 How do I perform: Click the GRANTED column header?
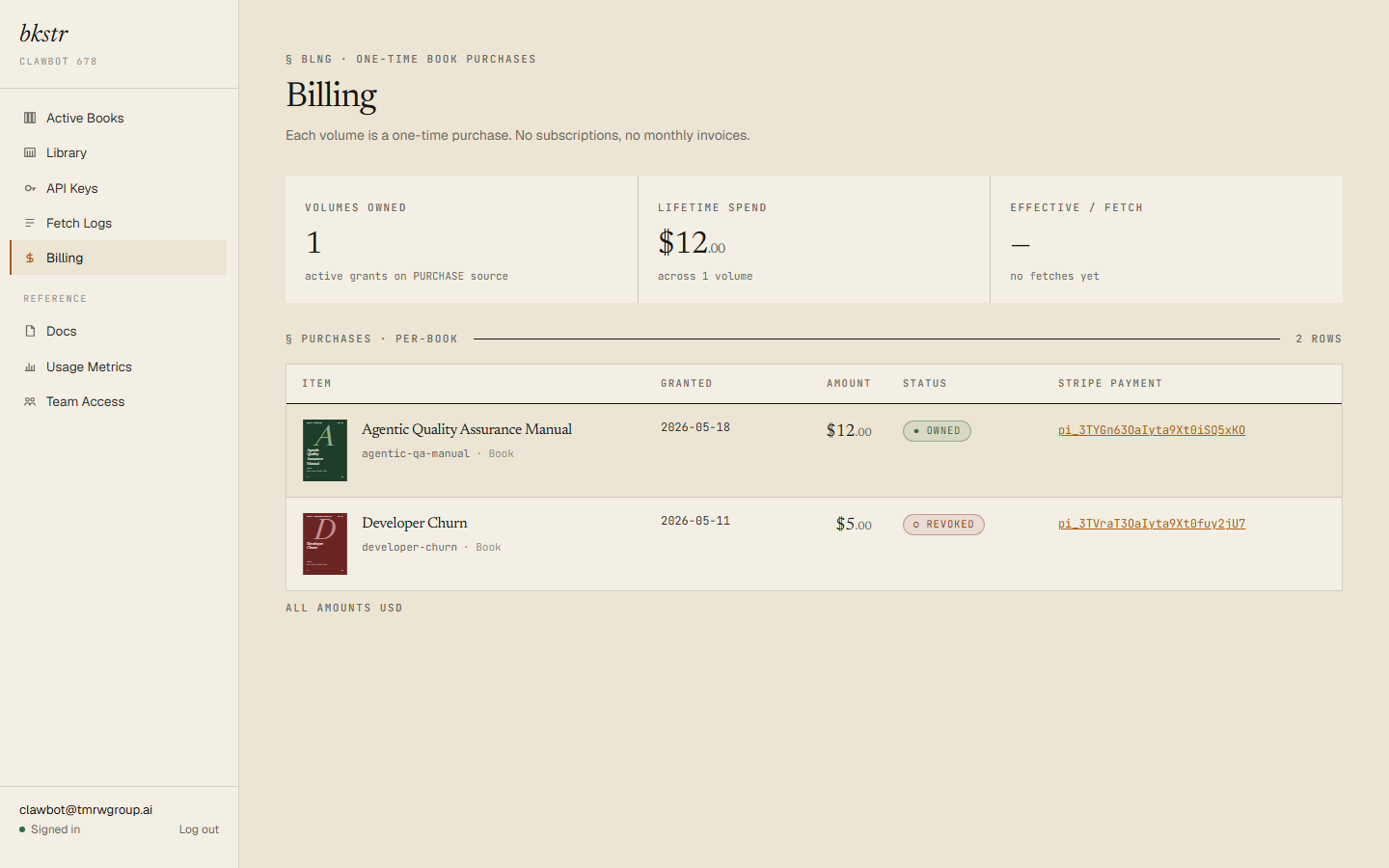[x=687, y=384]
